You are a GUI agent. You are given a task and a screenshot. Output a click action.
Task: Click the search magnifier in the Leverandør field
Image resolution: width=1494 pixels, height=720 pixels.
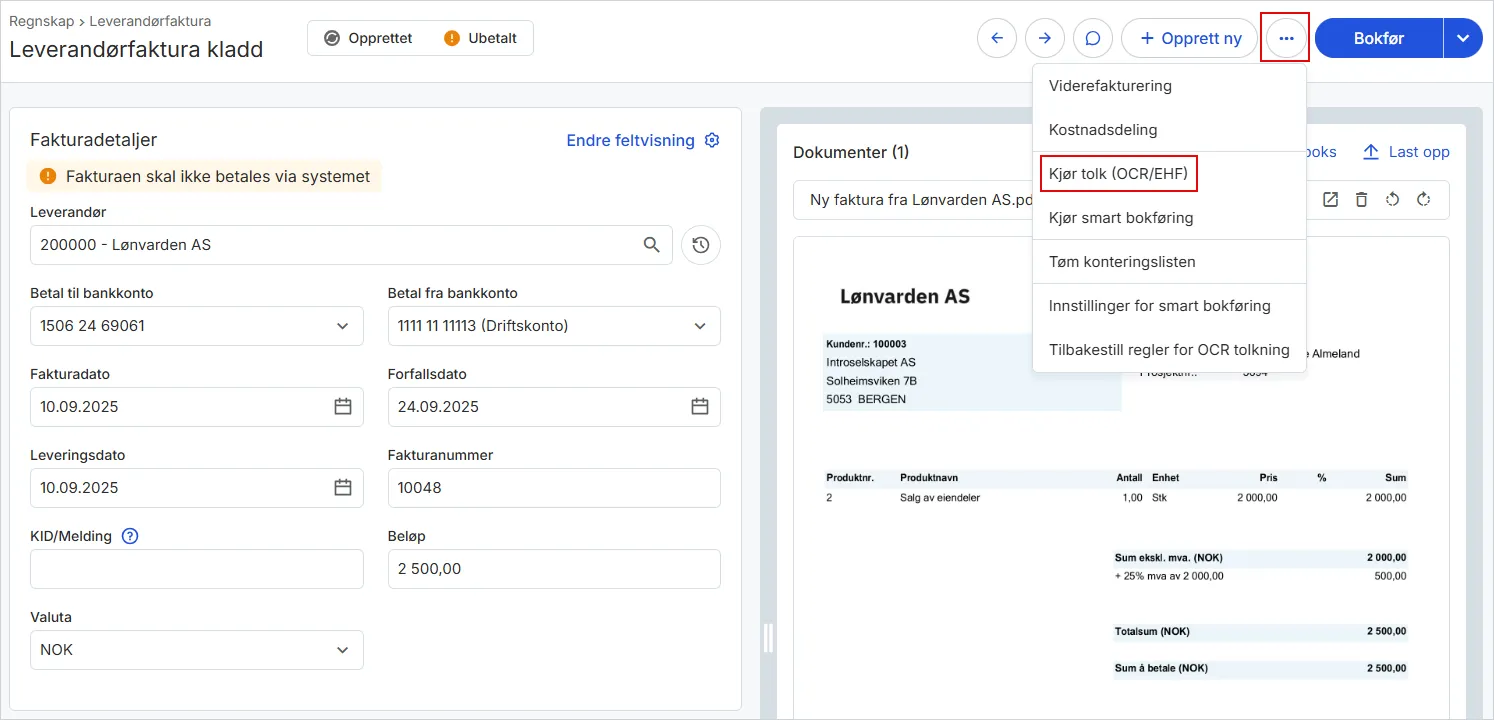[x=651, y=245]
